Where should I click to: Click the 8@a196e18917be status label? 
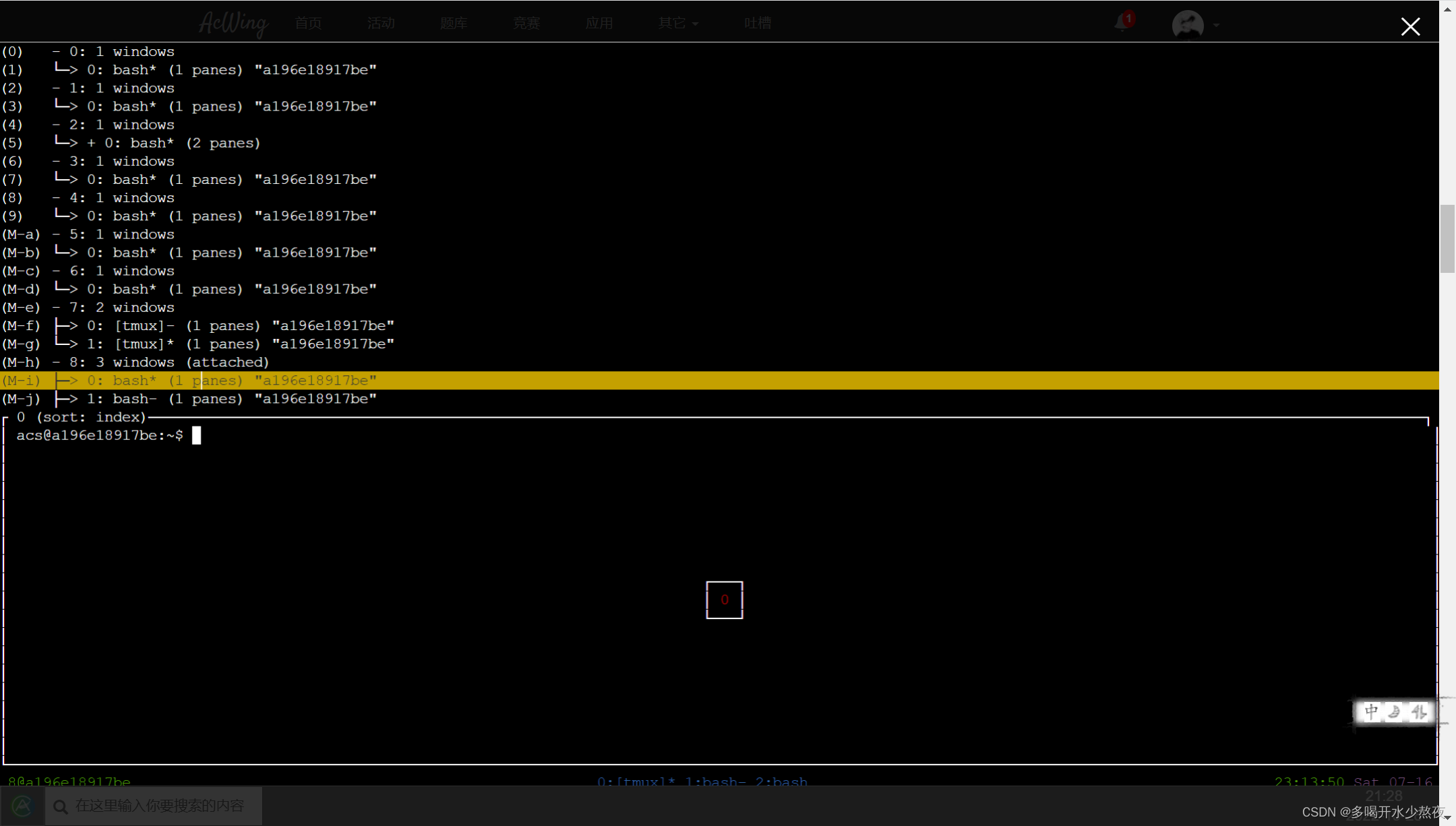click(x=69, y=782)
